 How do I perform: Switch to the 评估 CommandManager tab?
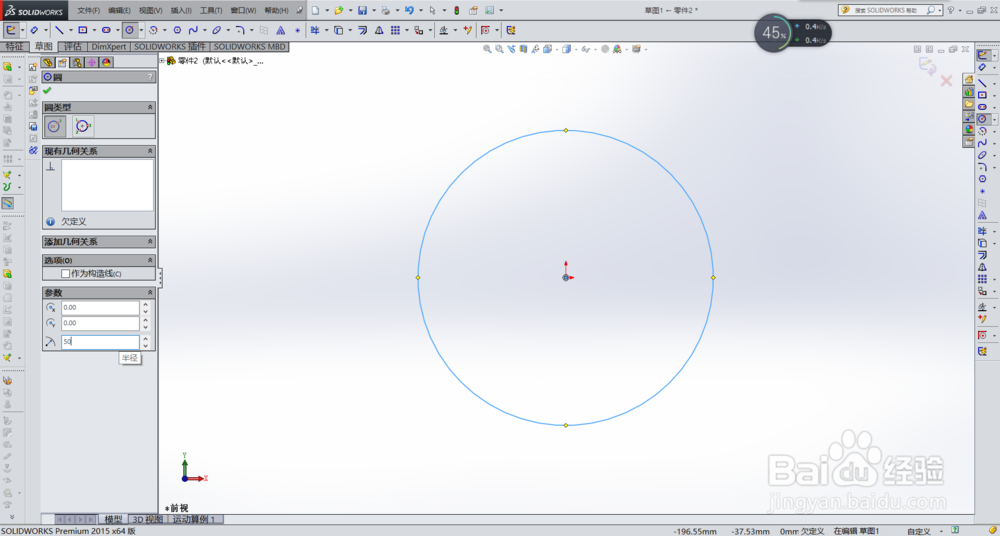pyautogui.click(x=73, y=47)
